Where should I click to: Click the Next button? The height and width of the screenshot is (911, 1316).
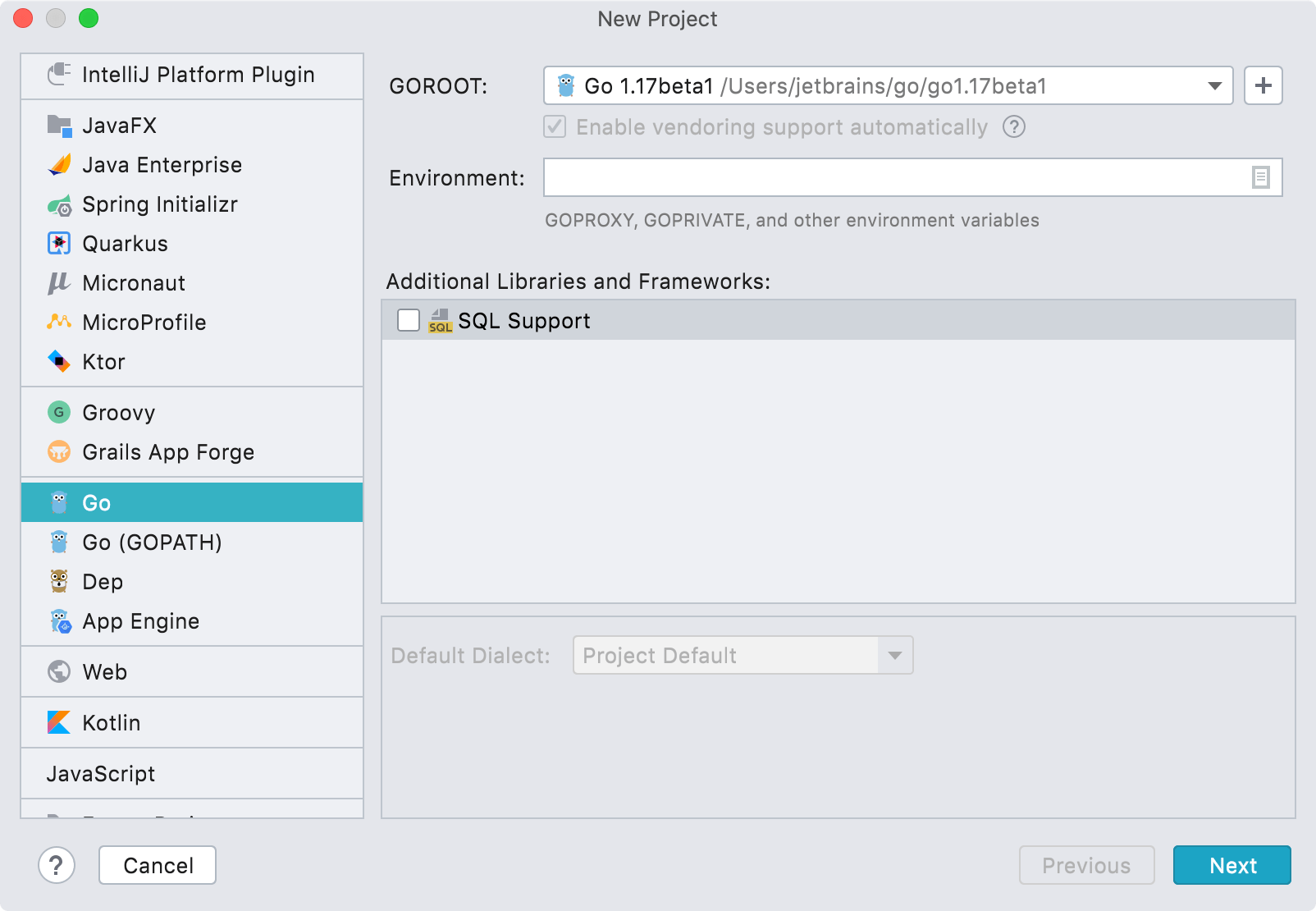click(1231, 865)
